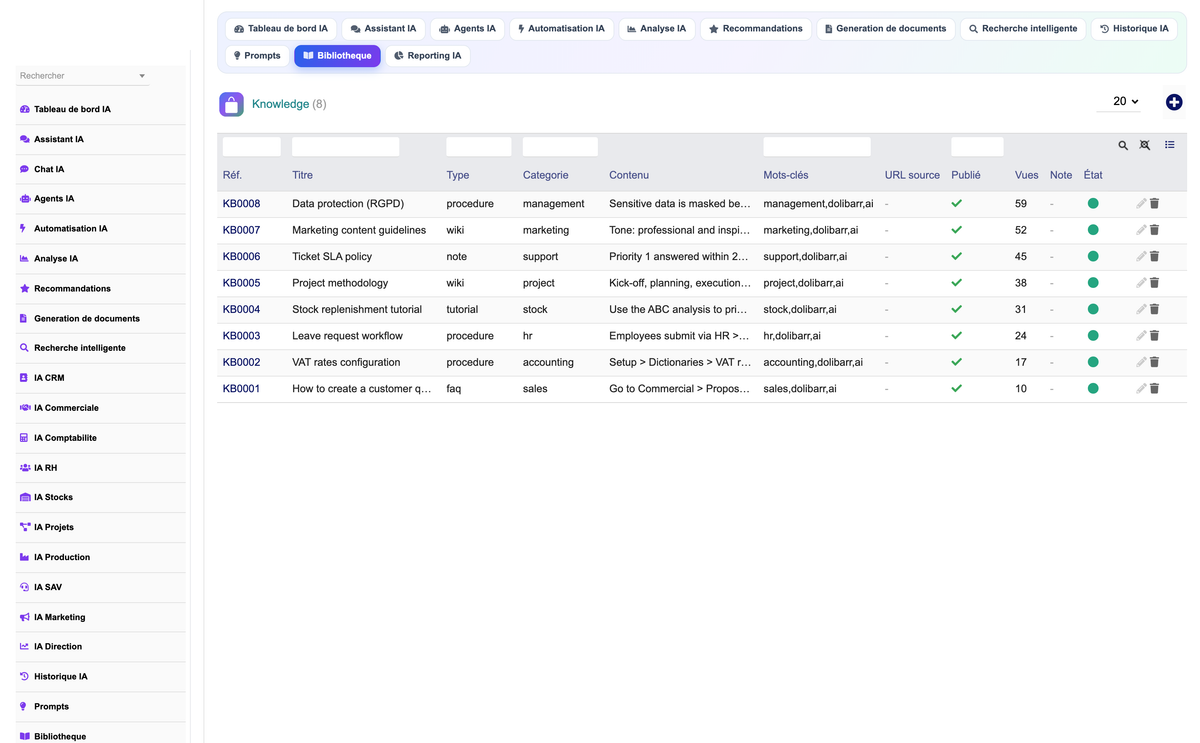This screenshot has width=1200, height=743.
Task: Delete the KB0004 row with trash icon
Action: pos(1154,310)
